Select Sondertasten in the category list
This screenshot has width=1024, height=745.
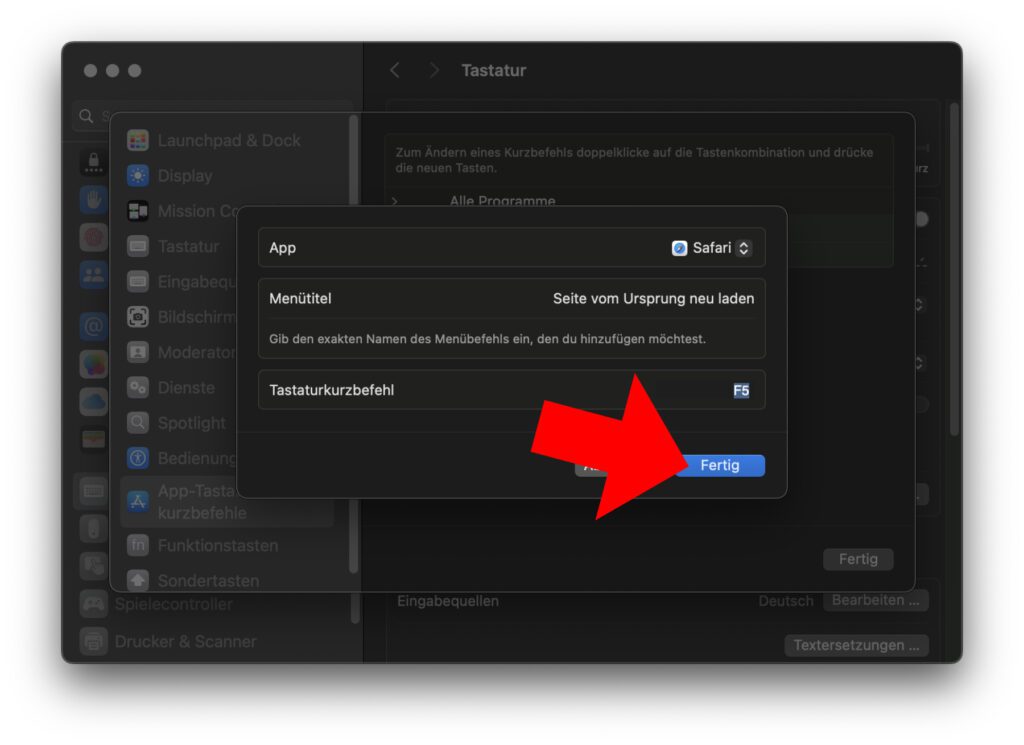(x=207, y=580)
